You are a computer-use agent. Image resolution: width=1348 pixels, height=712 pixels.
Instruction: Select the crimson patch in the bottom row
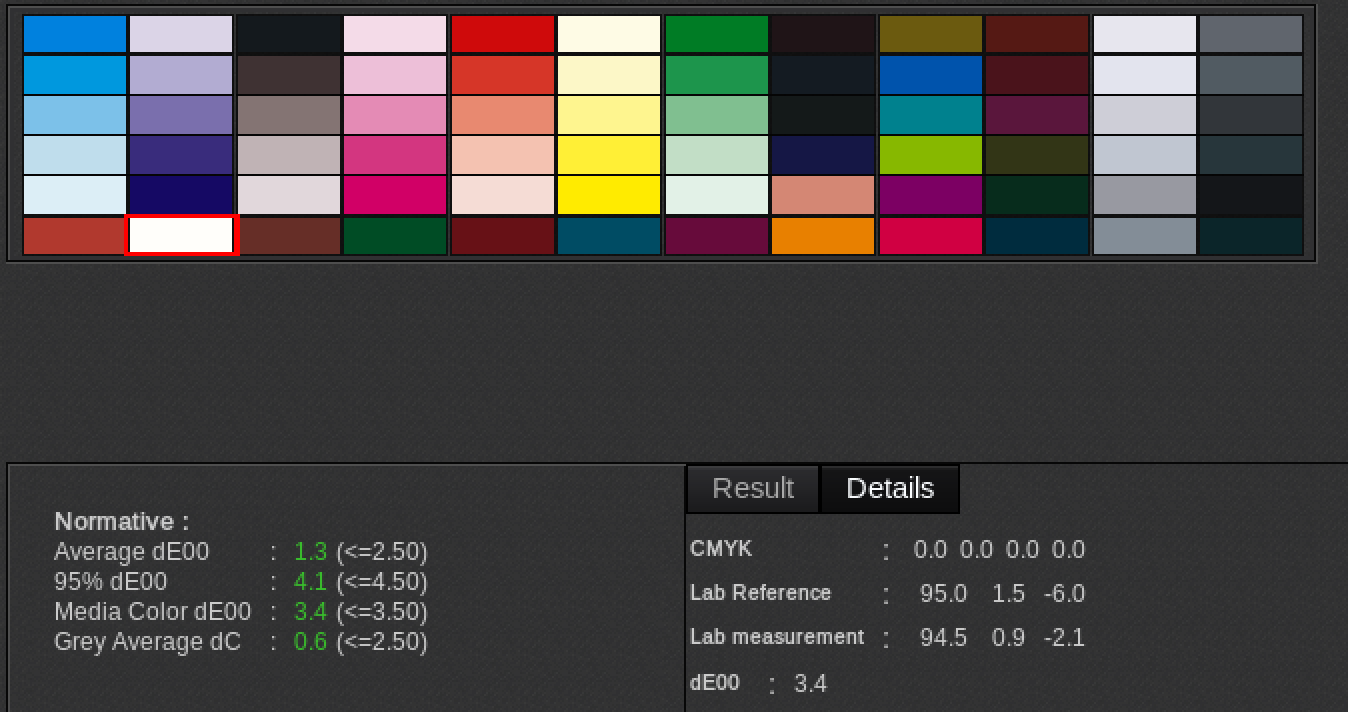coord(930,236)
